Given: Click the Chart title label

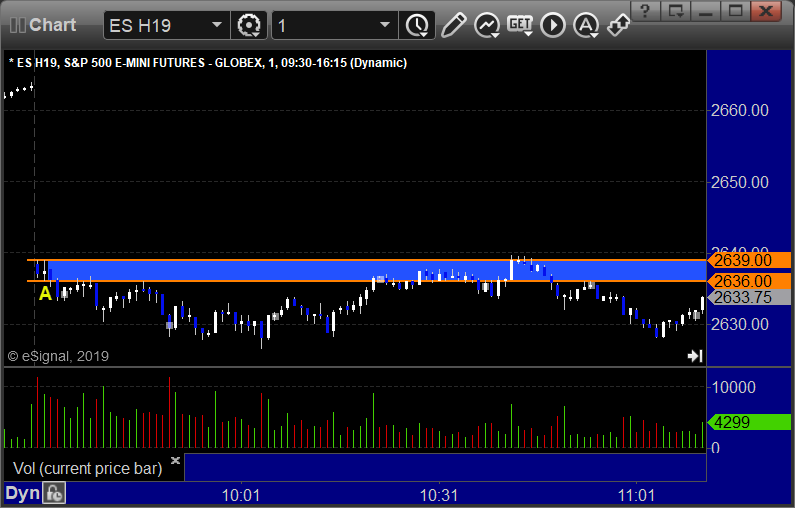Looking at the screenshot, I should [52, 24].
